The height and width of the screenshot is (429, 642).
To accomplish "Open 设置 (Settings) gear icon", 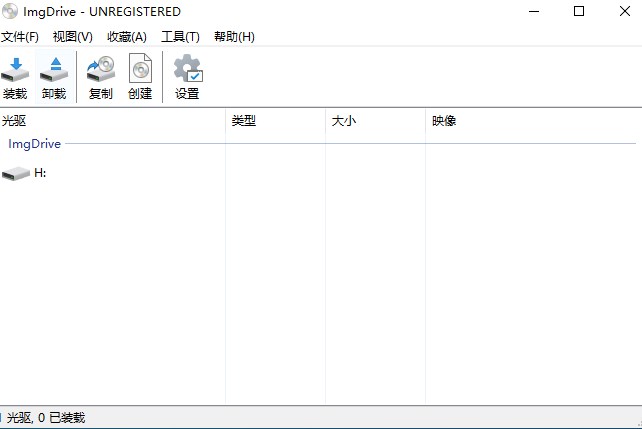I will (187, 70).
